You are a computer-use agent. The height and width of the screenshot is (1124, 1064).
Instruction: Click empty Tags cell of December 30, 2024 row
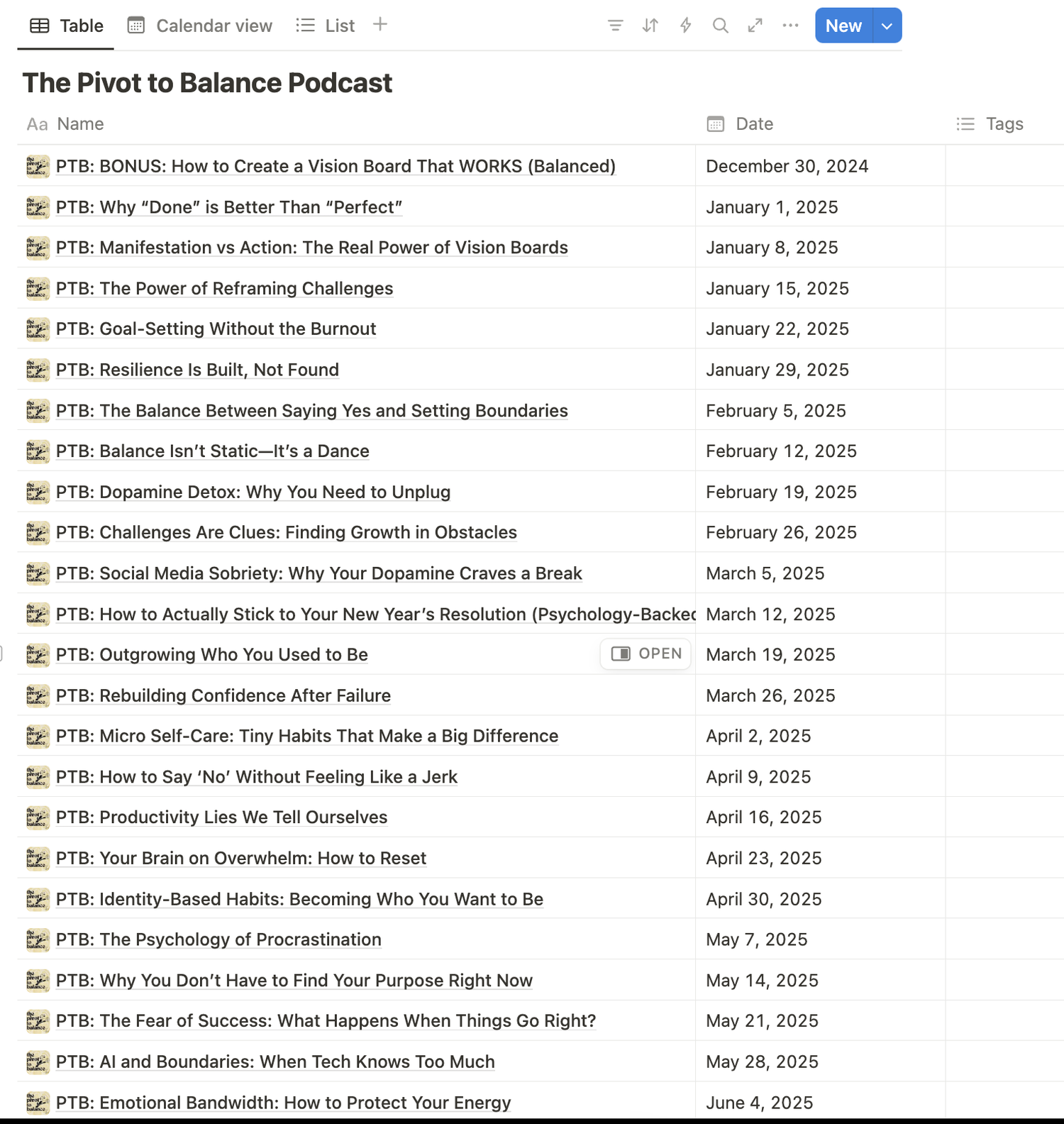pyautogui.click(x=1005, y=166)
